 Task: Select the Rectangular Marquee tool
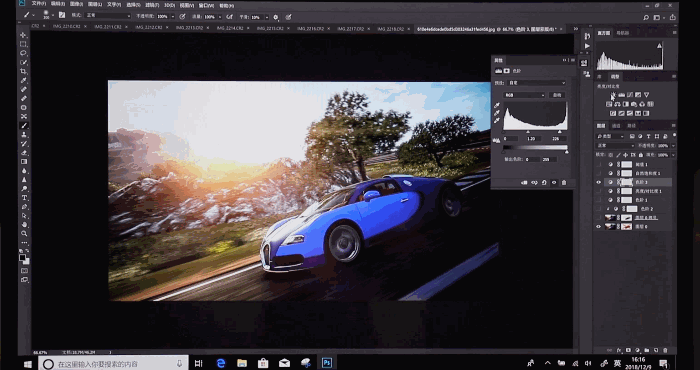click(x=23, y=44)
